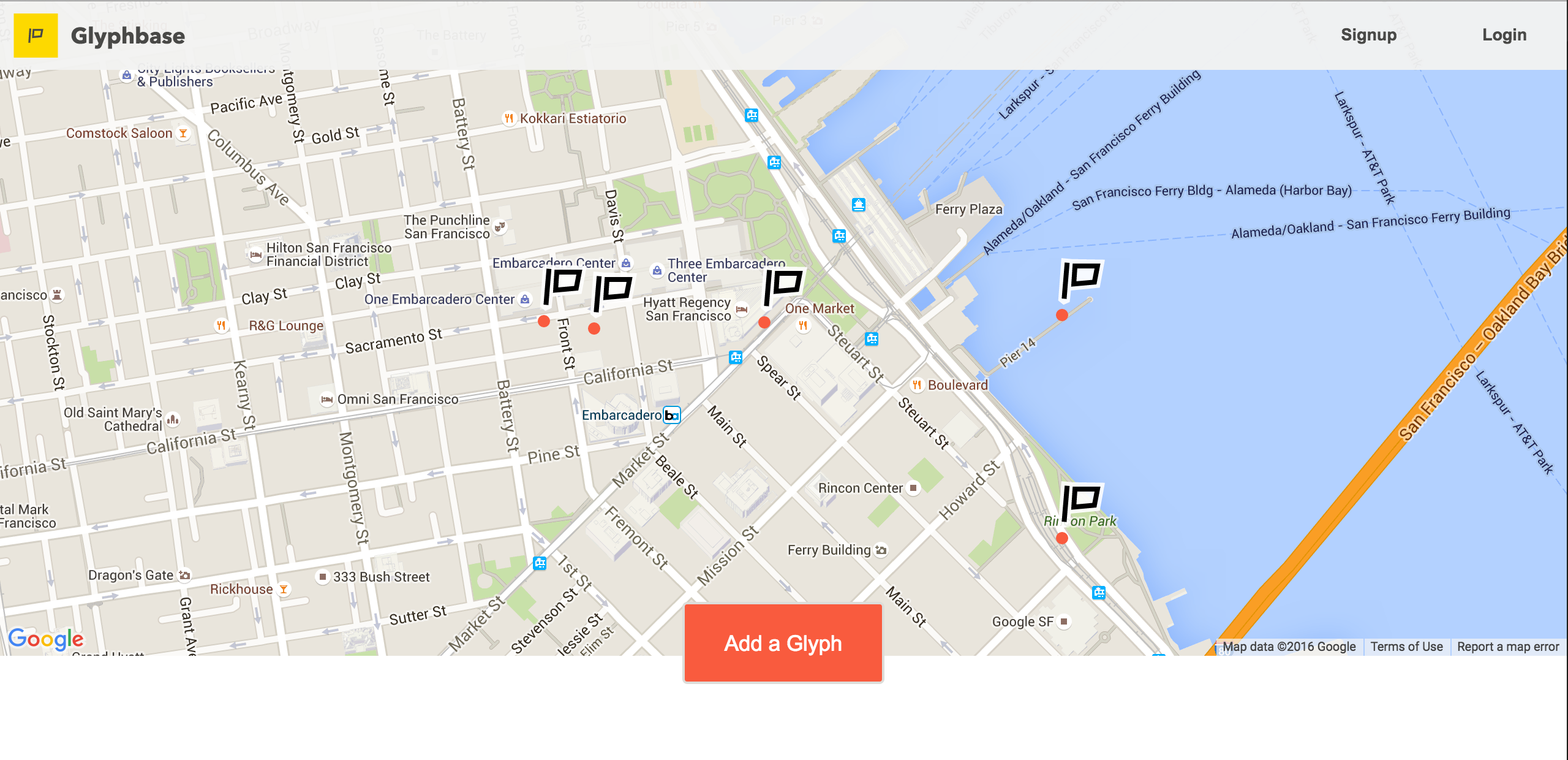Click the Kokkari Estiatorio restaurant icon

click(509, 118)
